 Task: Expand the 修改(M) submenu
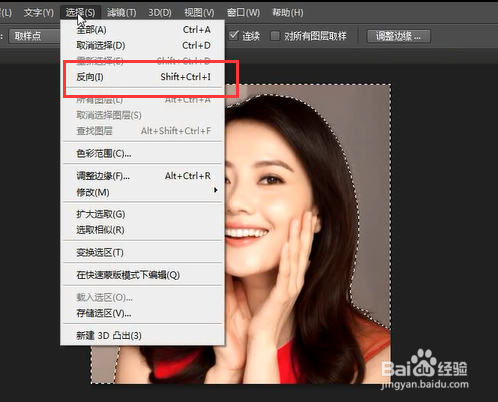coord(143,192)
